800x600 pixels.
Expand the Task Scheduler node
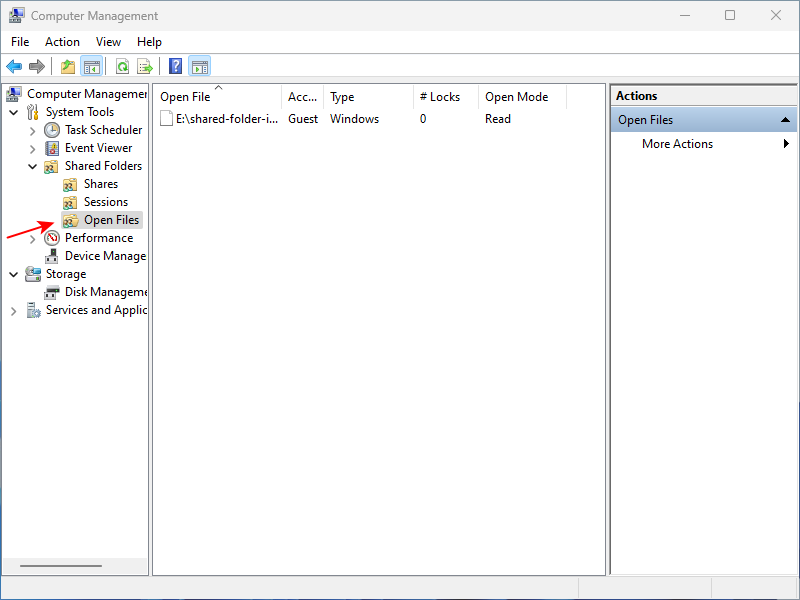[33, 131]
